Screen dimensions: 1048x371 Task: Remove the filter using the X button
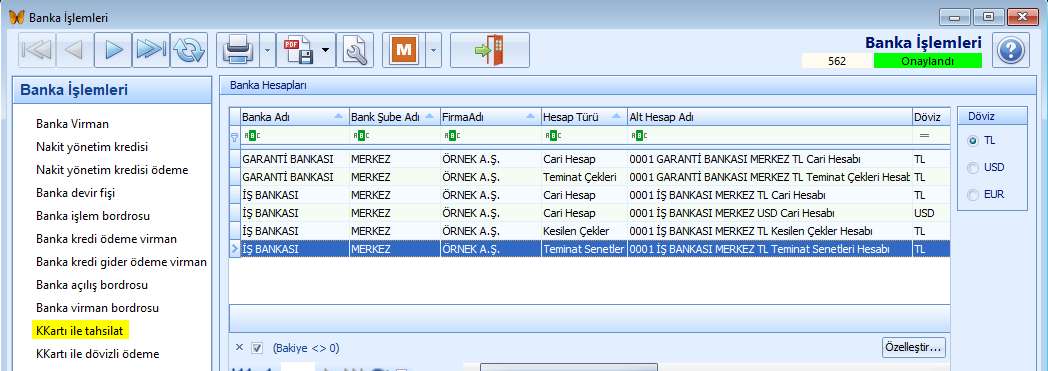(239, 348)
